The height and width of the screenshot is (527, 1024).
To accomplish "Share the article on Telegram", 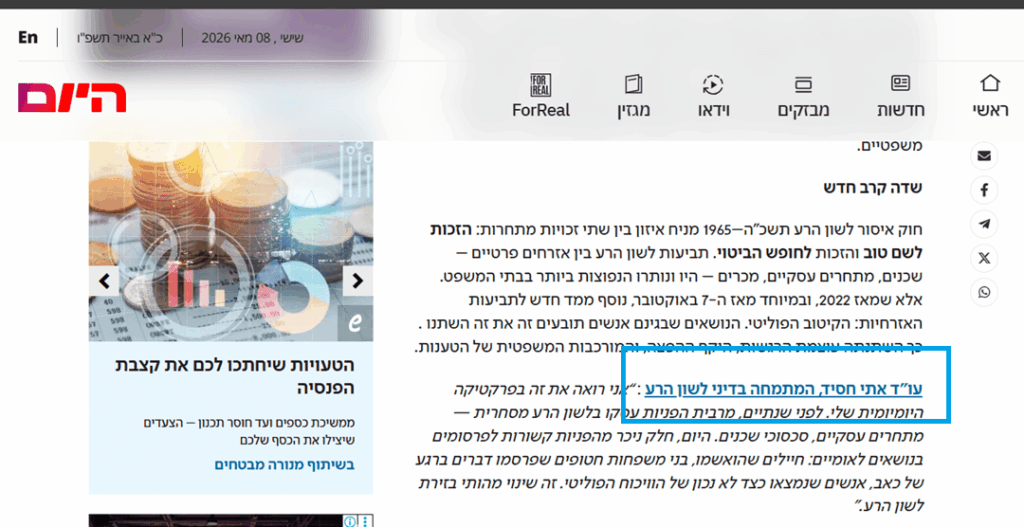I will (x=984, y=224).
